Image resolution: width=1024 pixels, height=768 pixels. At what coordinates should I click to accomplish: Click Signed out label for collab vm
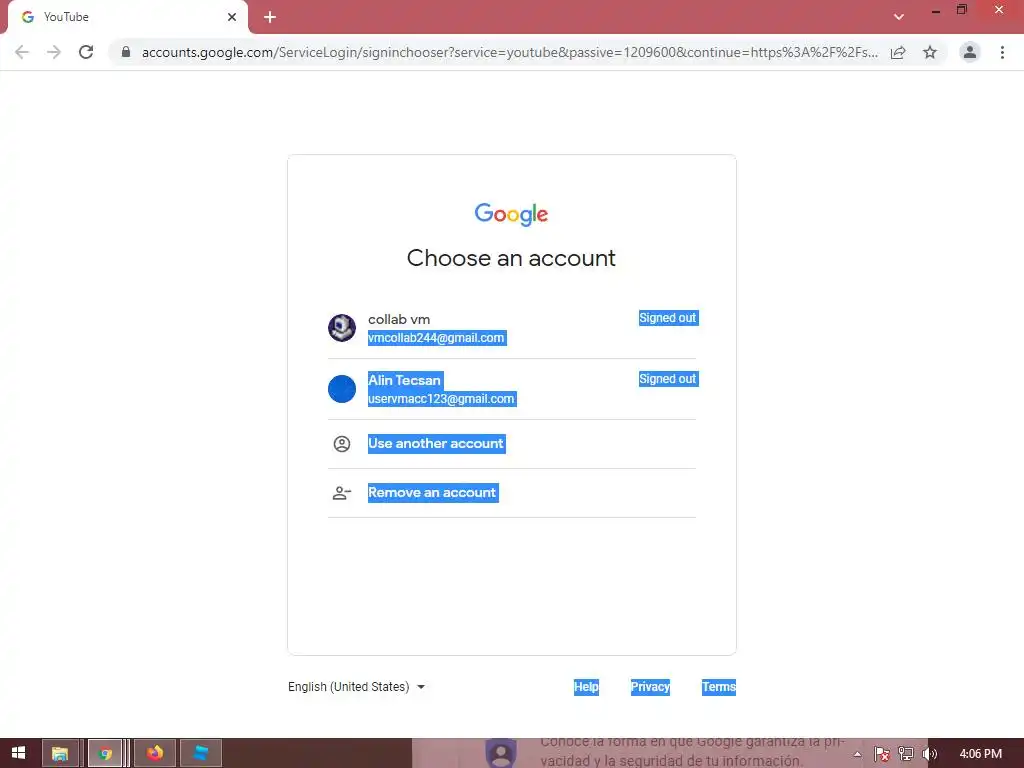[x=668, y=318]
